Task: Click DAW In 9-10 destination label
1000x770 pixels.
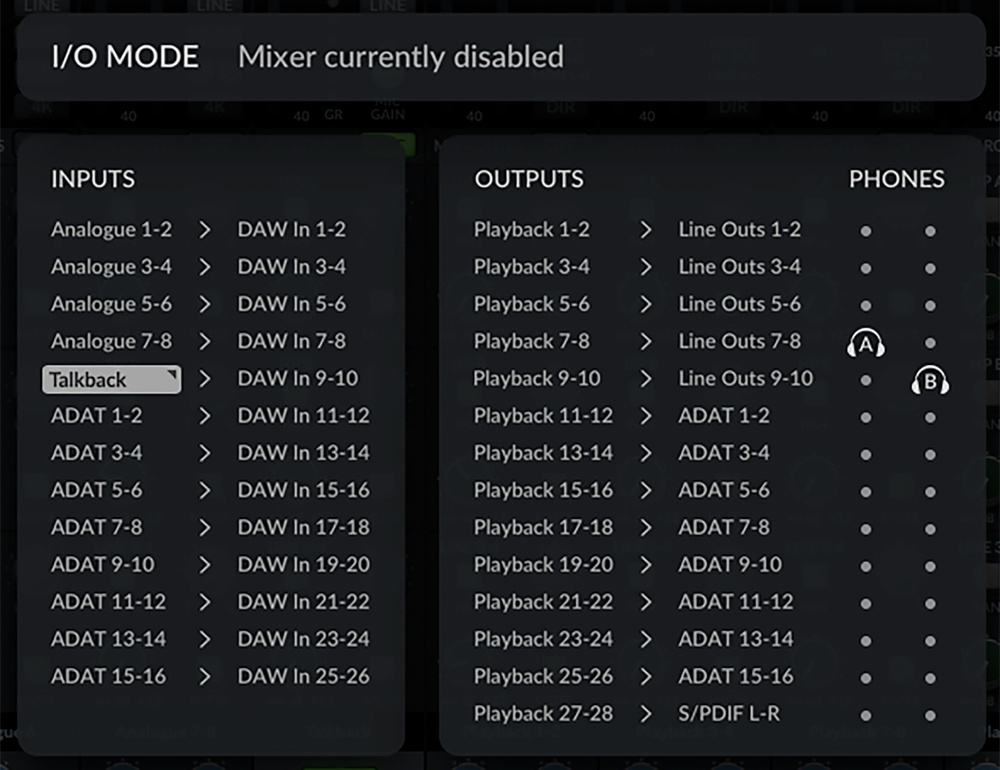Action: 297,379
